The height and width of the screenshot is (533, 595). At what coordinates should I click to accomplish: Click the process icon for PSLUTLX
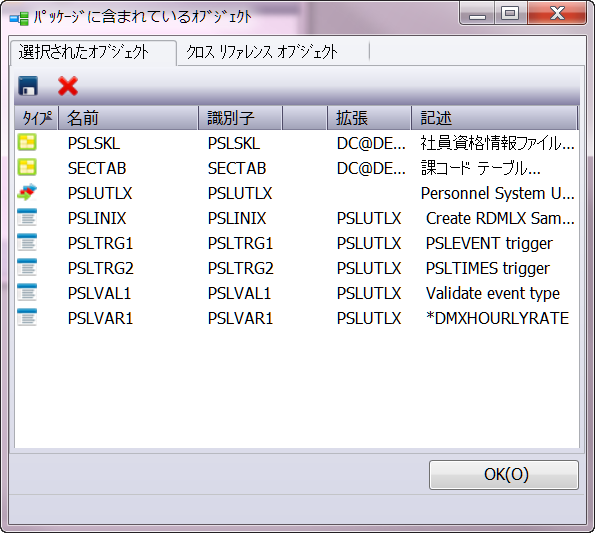click(x=27, y=192)
